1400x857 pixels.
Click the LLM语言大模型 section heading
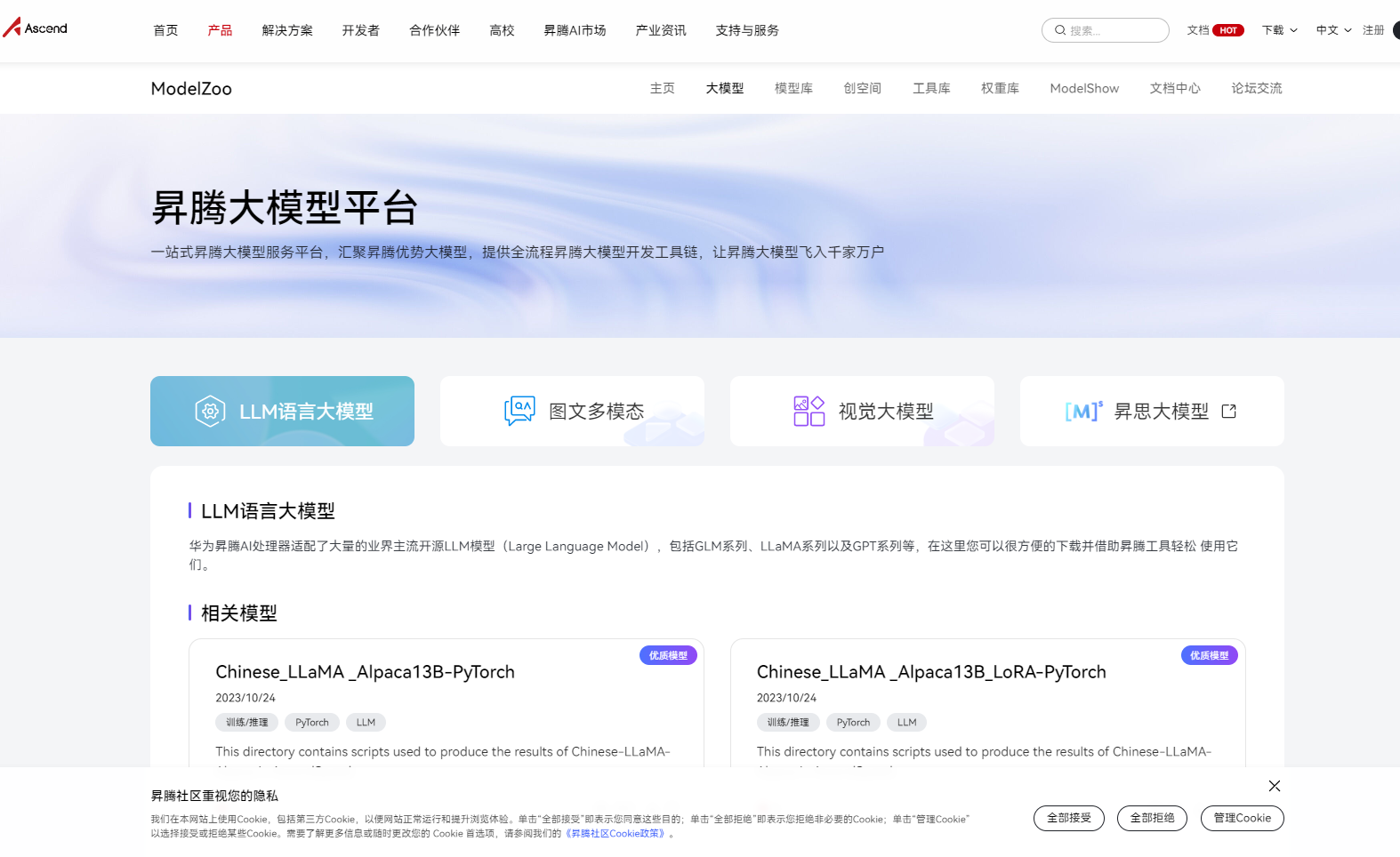268,511
